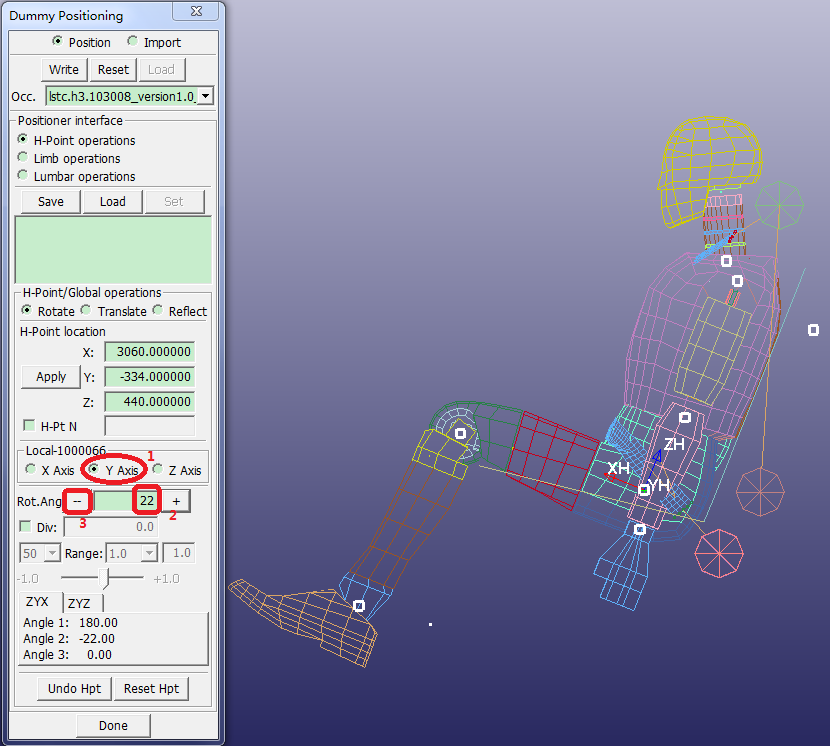This screenshot has height=746, width=830.
Task: Click the ankle joint marker on dummy
Action: coord(359,606)
